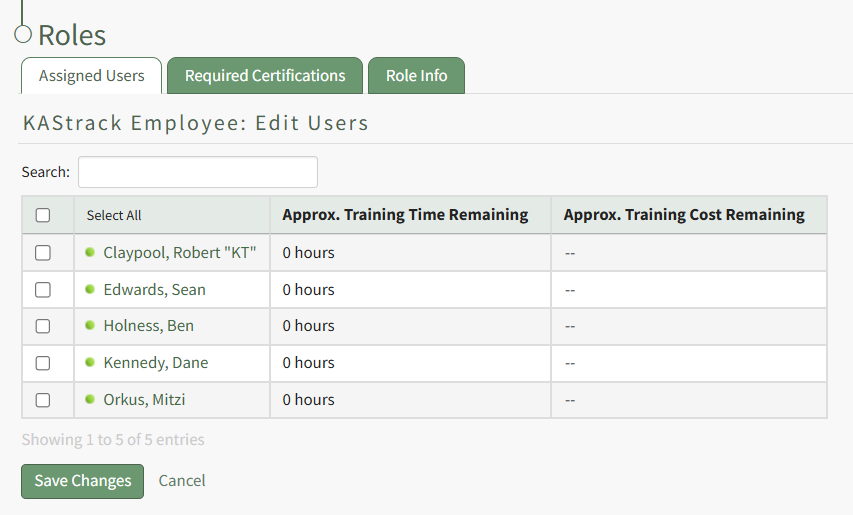Select the checkbox for Edwards, Sean
This screenshot has height=515, width=853.
43,290
